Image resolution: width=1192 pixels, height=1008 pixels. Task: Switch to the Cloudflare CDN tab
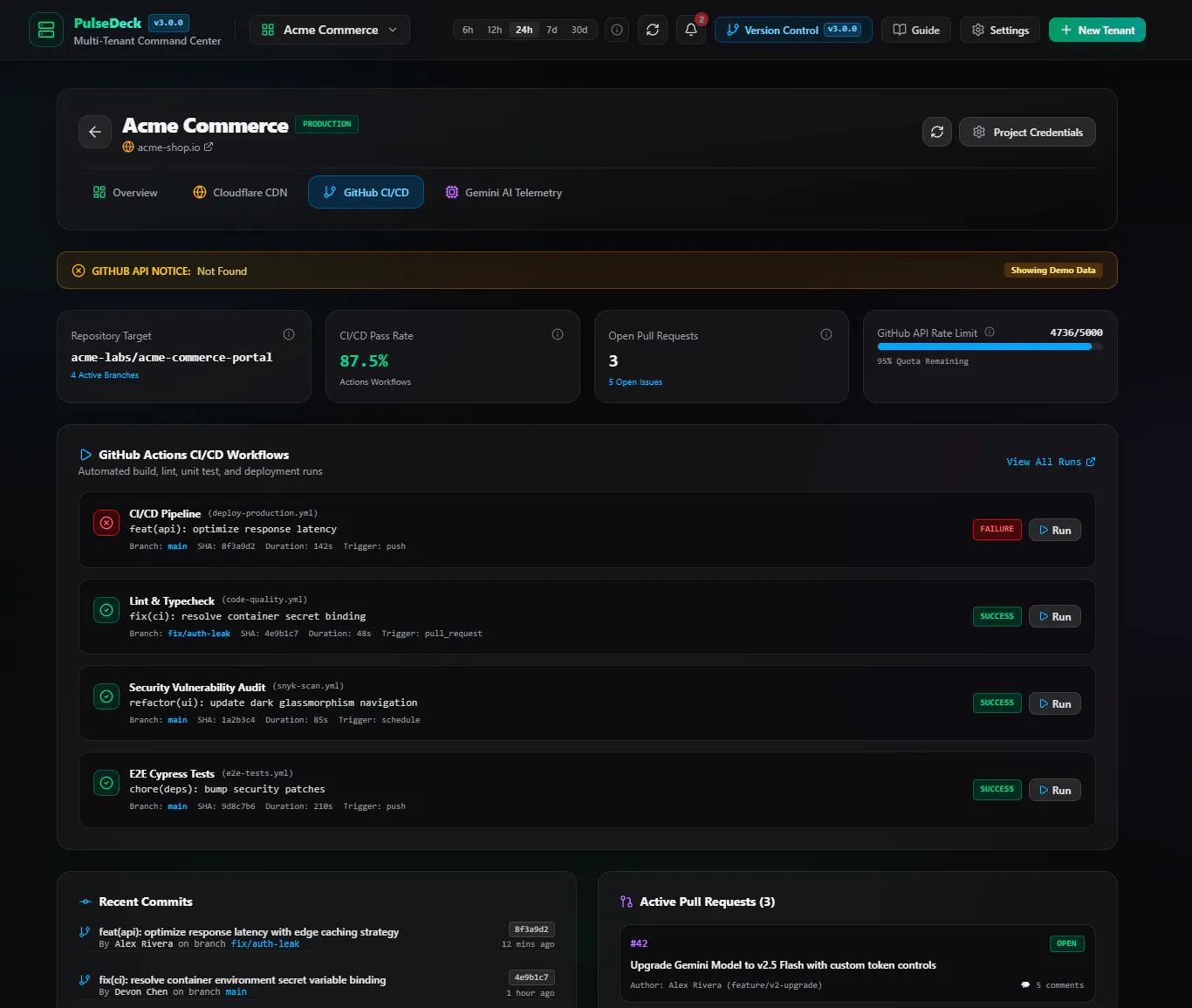point(240,192)
